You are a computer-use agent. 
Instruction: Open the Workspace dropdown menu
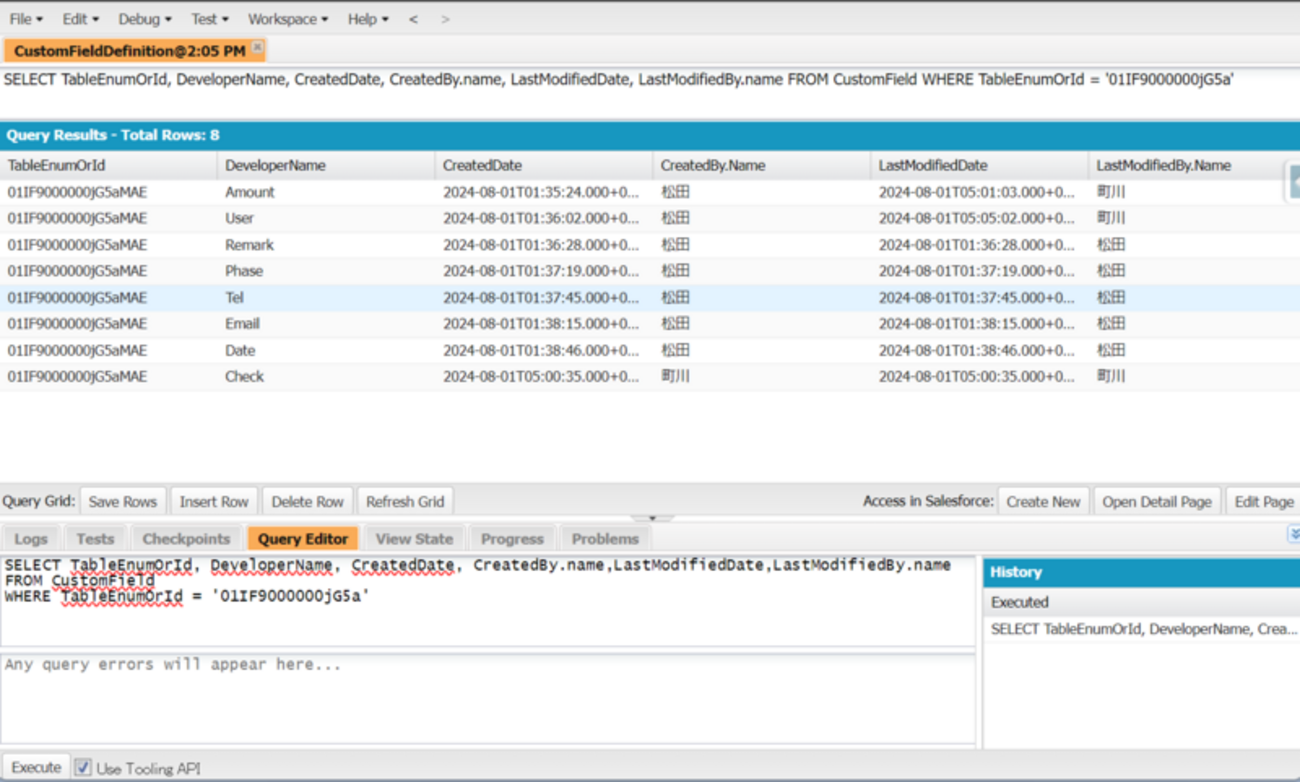(x=288, y=19)
